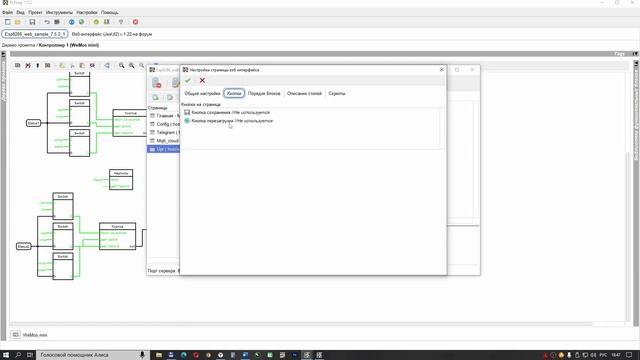
Task: Switch to Кнопки tab
Action: click(x=234, y=93)
